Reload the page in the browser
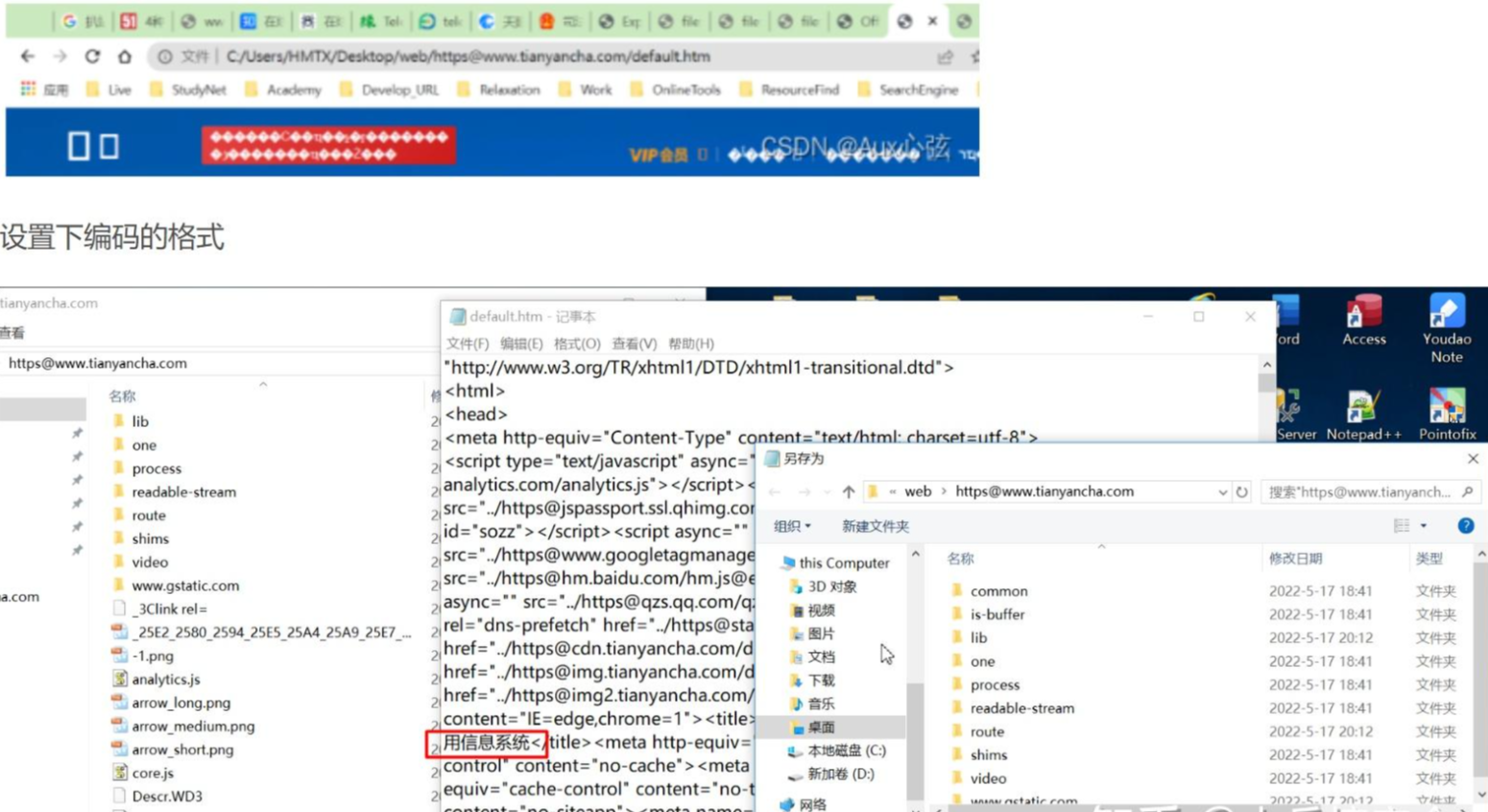This screenshot has height=812, width=1488. coord(92,57)
